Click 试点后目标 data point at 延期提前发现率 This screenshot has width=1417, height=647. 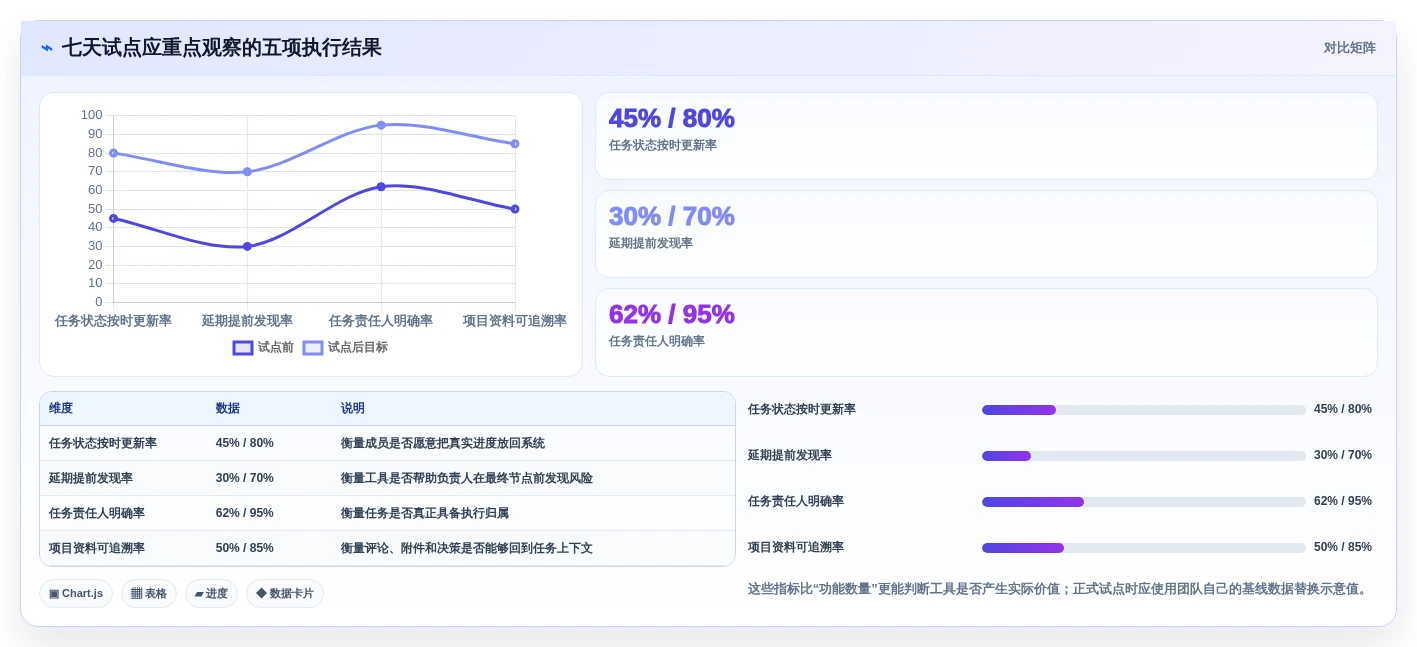247,172
